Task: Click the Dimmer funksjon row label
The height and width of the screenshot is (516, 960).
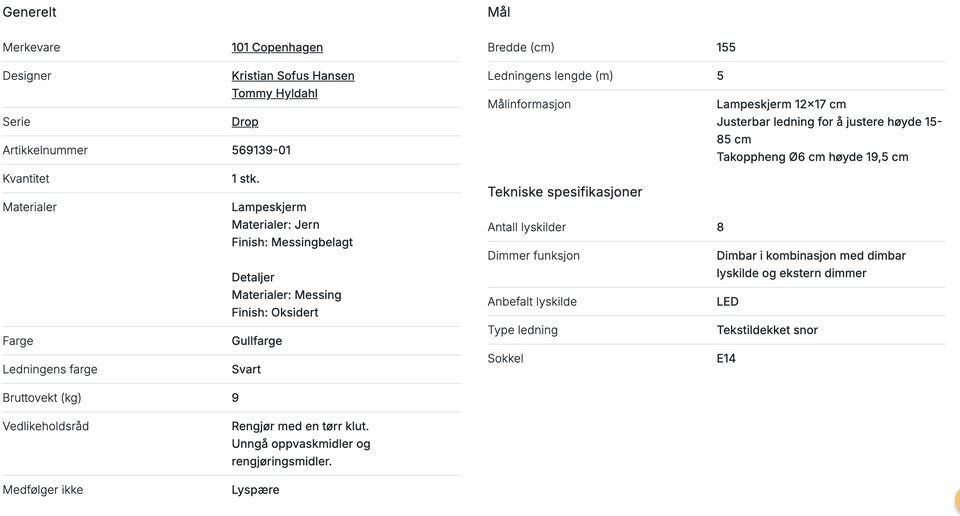Action: pyautogui.click(x=533, y=256)
